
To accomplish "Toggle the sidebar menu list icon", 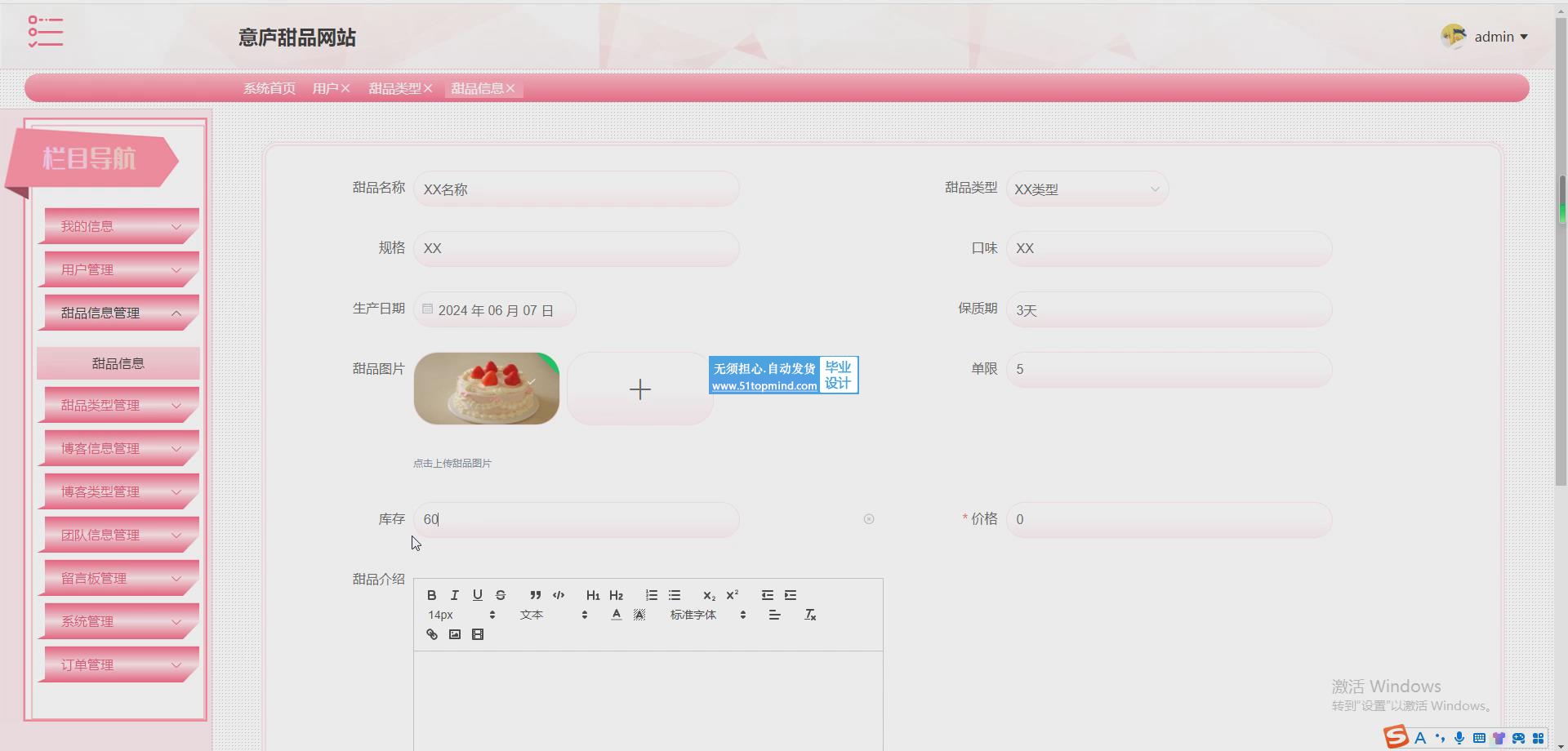I will coord(45,31).
